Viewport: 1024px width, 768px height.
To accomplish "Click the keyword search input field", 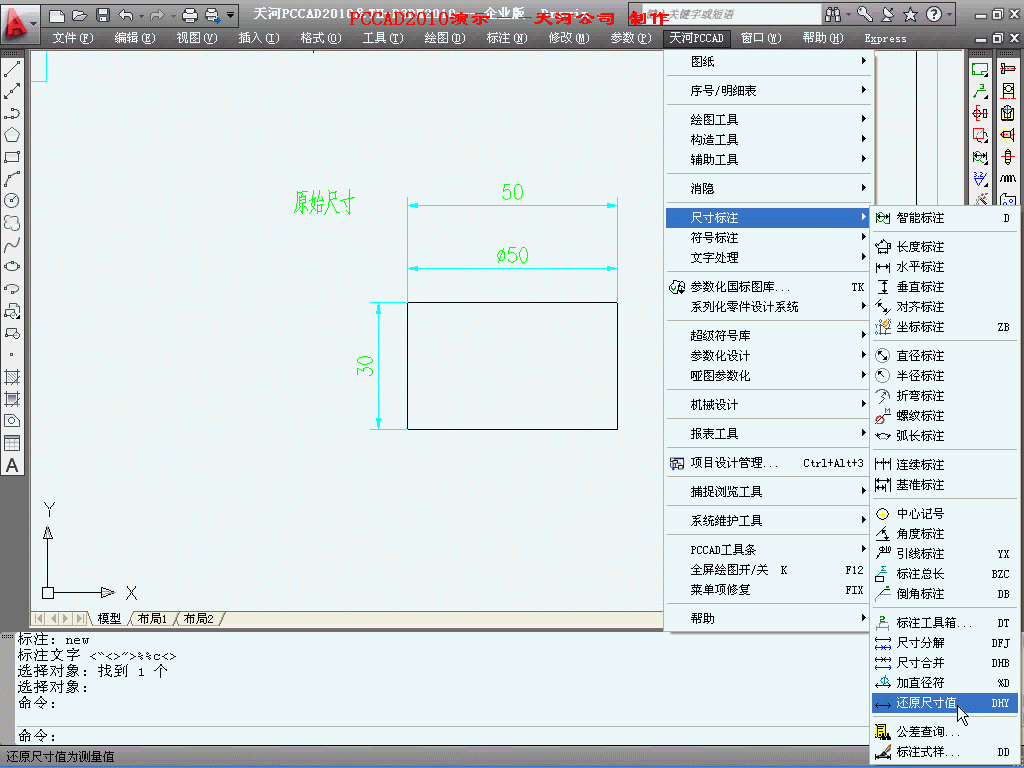I will coord(730,14).
